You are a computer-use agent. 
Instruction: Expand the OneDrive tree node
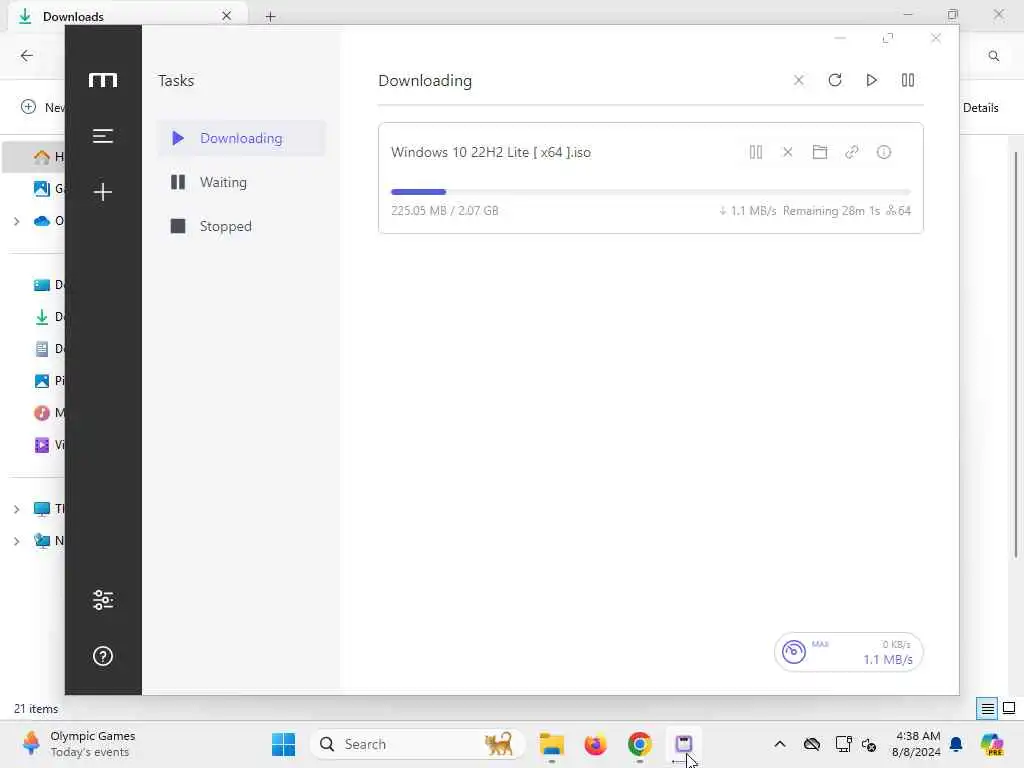point(16,221)
